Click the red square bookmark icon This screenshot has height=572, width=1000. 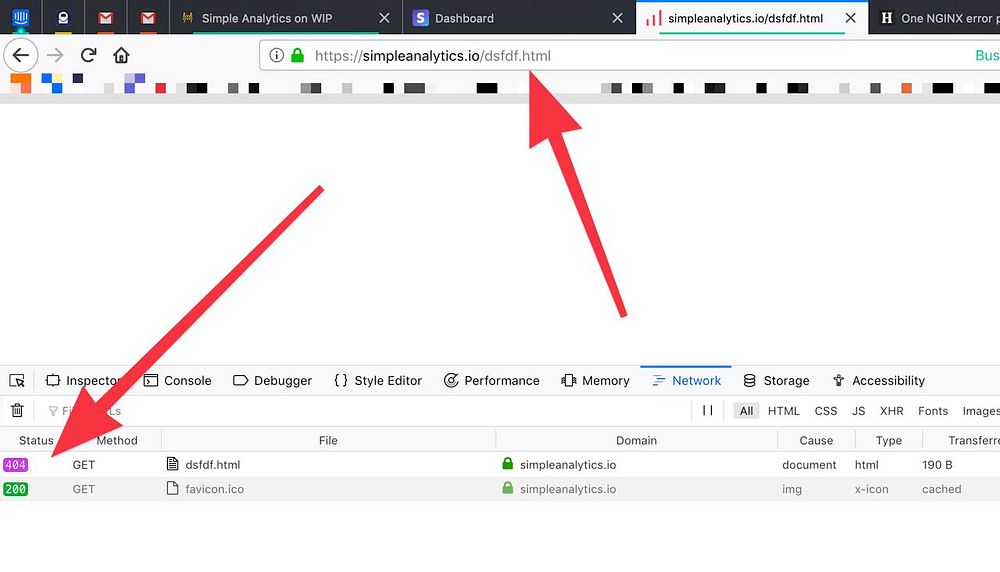161,88
